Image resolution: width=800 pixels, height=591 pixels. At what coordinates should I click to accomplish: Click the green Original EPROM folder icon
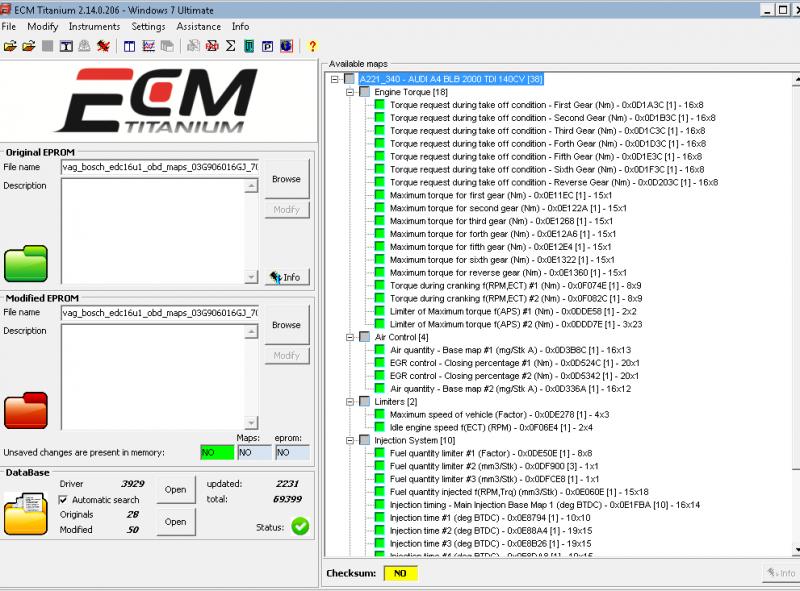click(x=26, y=263)
